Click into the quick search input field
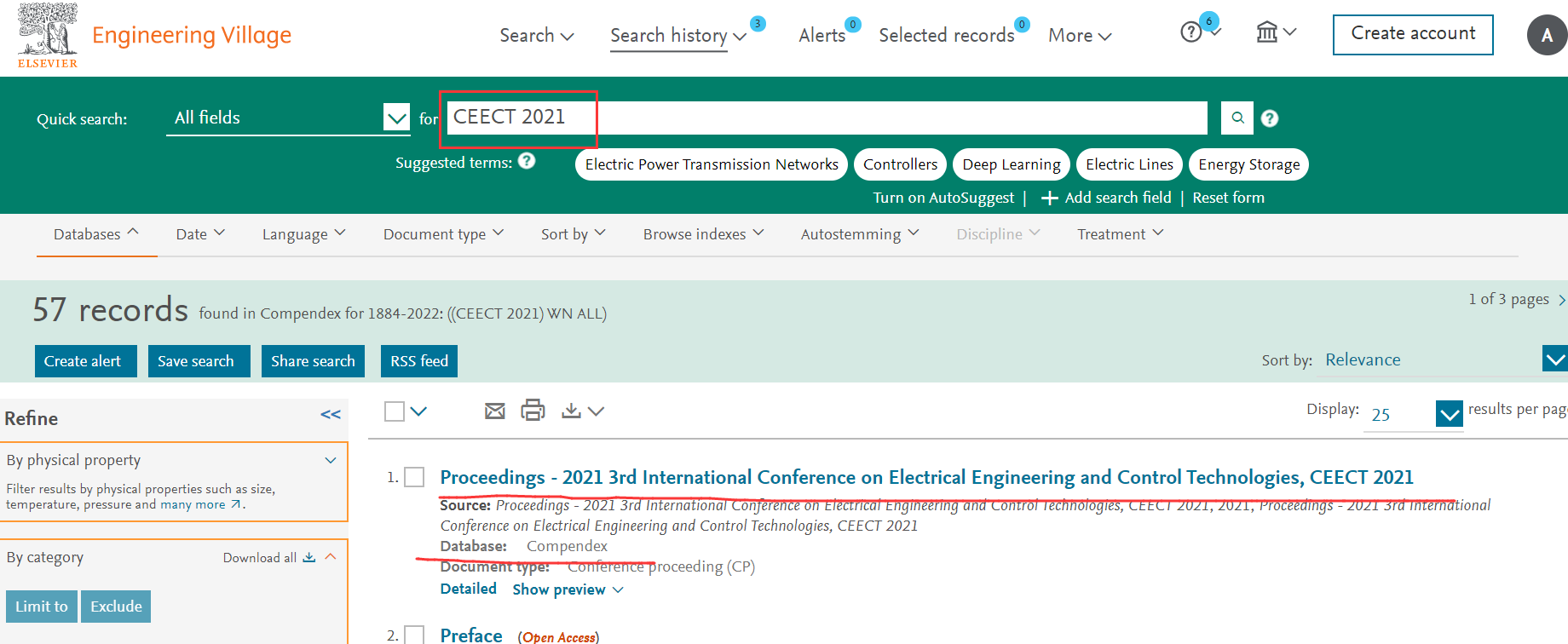The width and height of the screenshot is (1568, 644). click(x=827, y=118)
